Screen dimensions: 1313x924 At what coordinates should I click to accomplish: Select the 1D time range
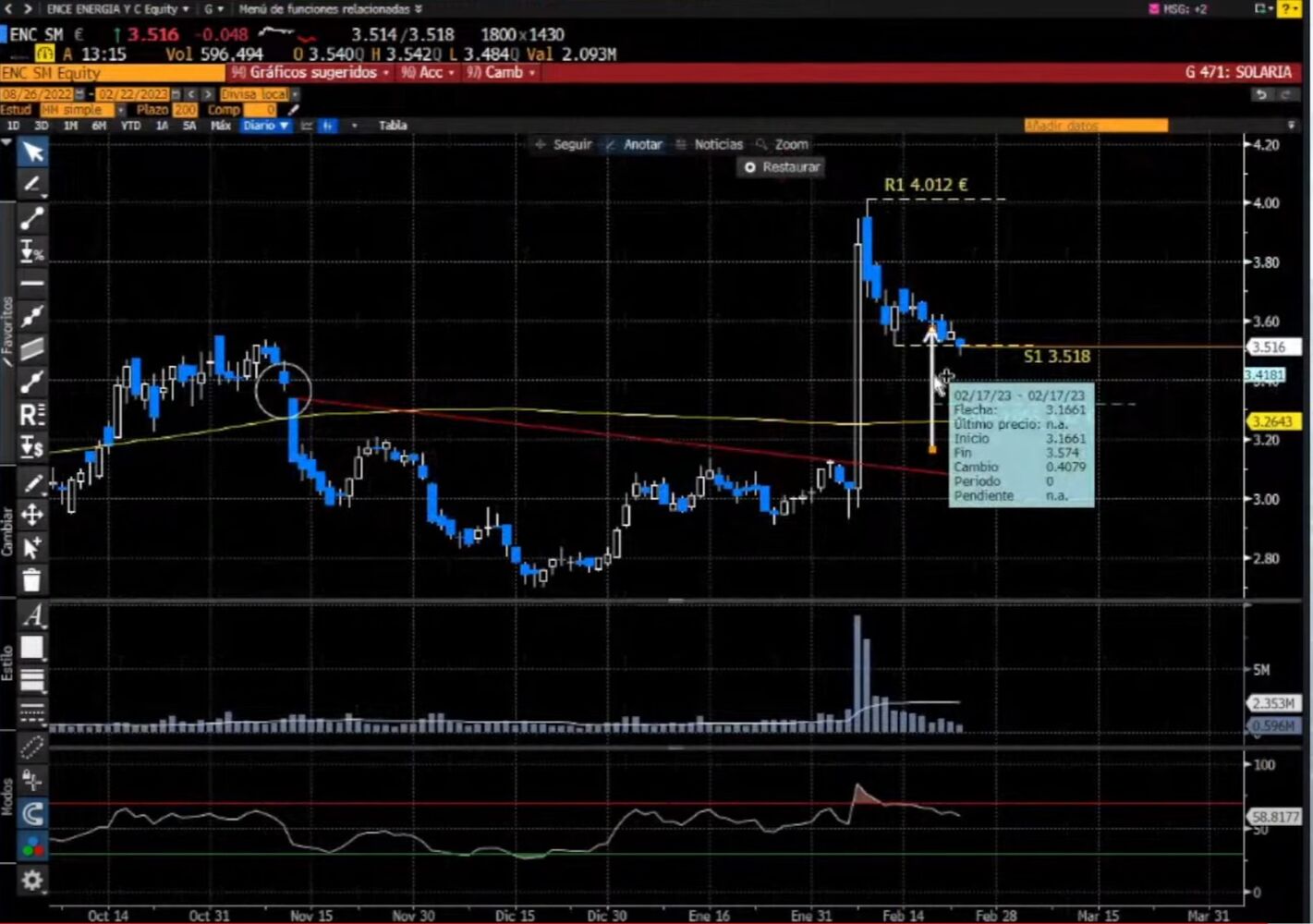pyautogui.click(x=13, y=126)
